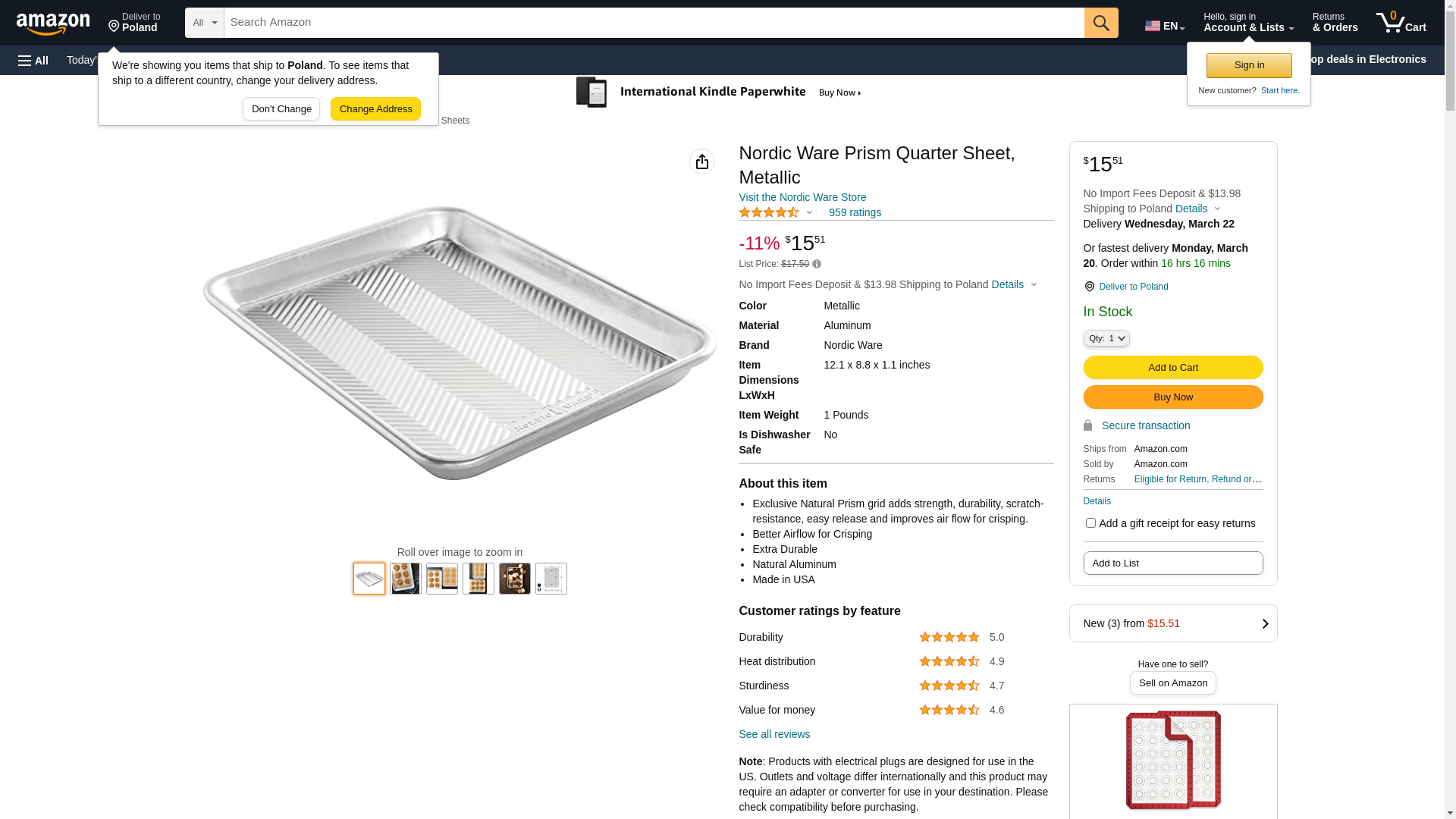Open the All hamburger menu
1456x819 pixels.
click(33, 61)
